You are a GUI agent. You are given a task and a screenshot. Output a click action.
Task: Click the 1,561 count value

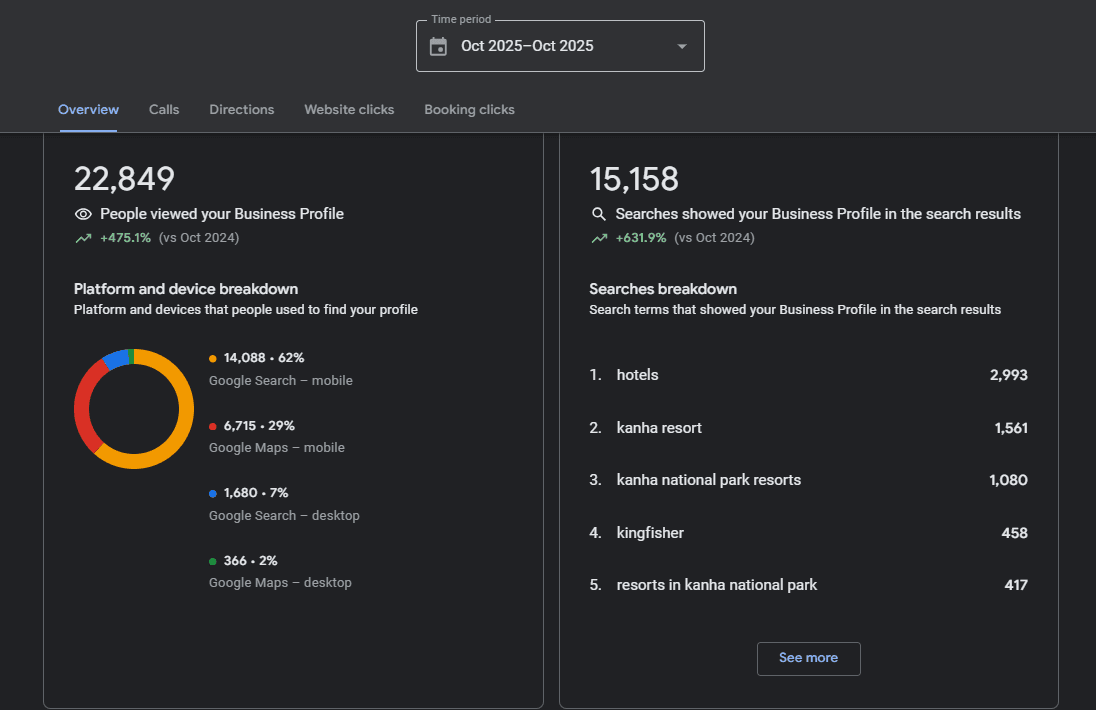click(x=1011, y=428)
